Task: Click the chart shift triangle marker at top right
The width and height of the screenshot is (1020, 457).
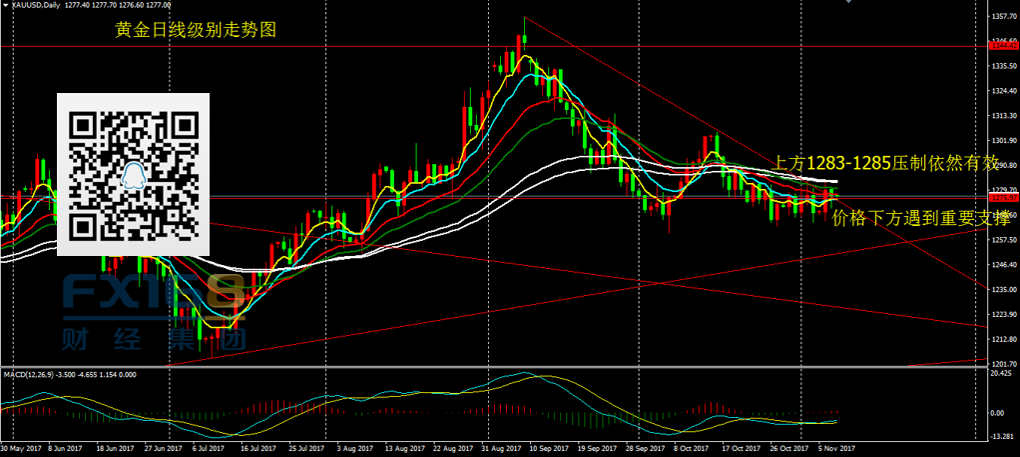Action: coord(850,4)
